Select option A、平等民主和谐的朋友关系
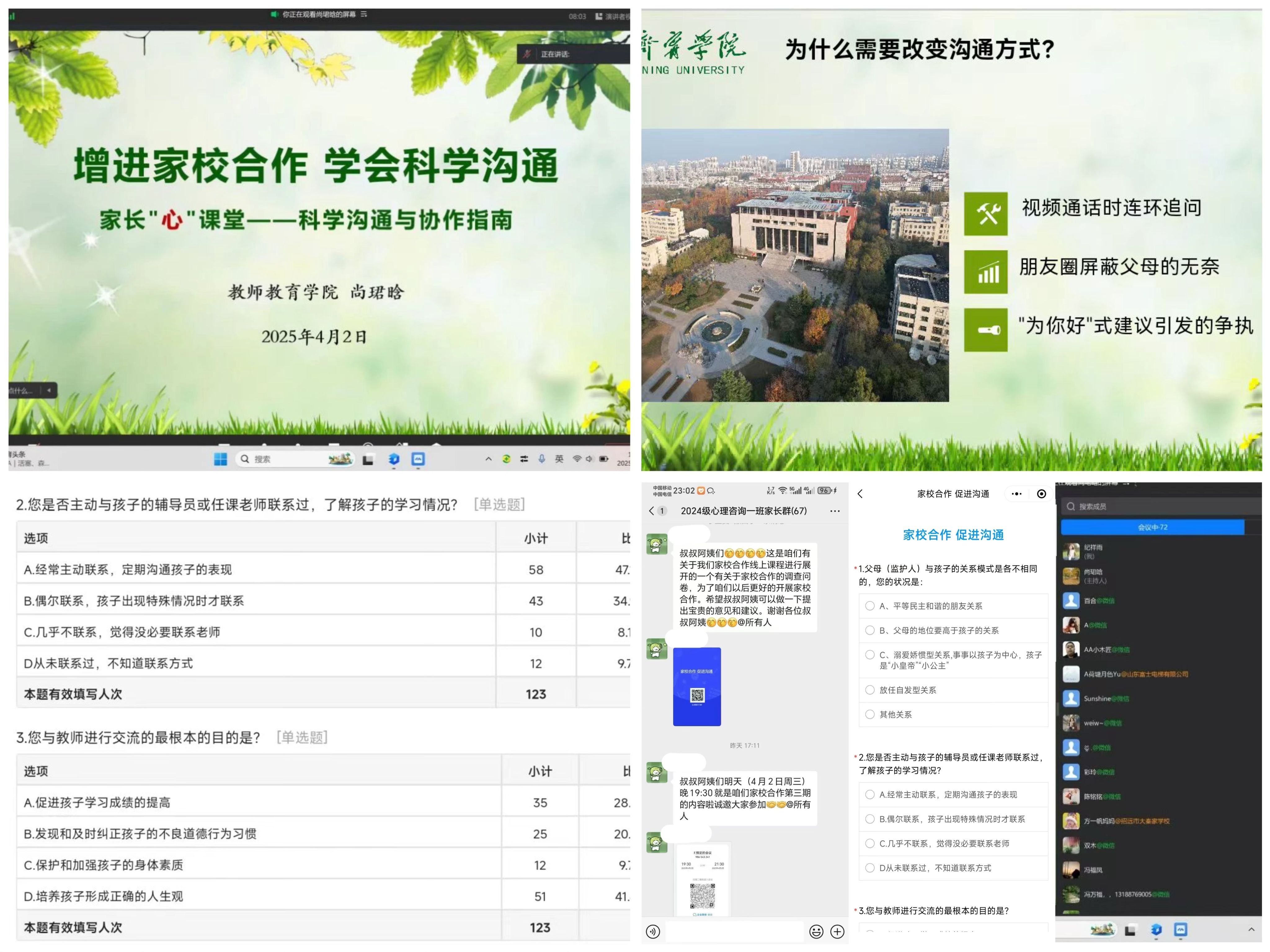1270x952 pixels. pyautogui.click(x=870, y=606)
